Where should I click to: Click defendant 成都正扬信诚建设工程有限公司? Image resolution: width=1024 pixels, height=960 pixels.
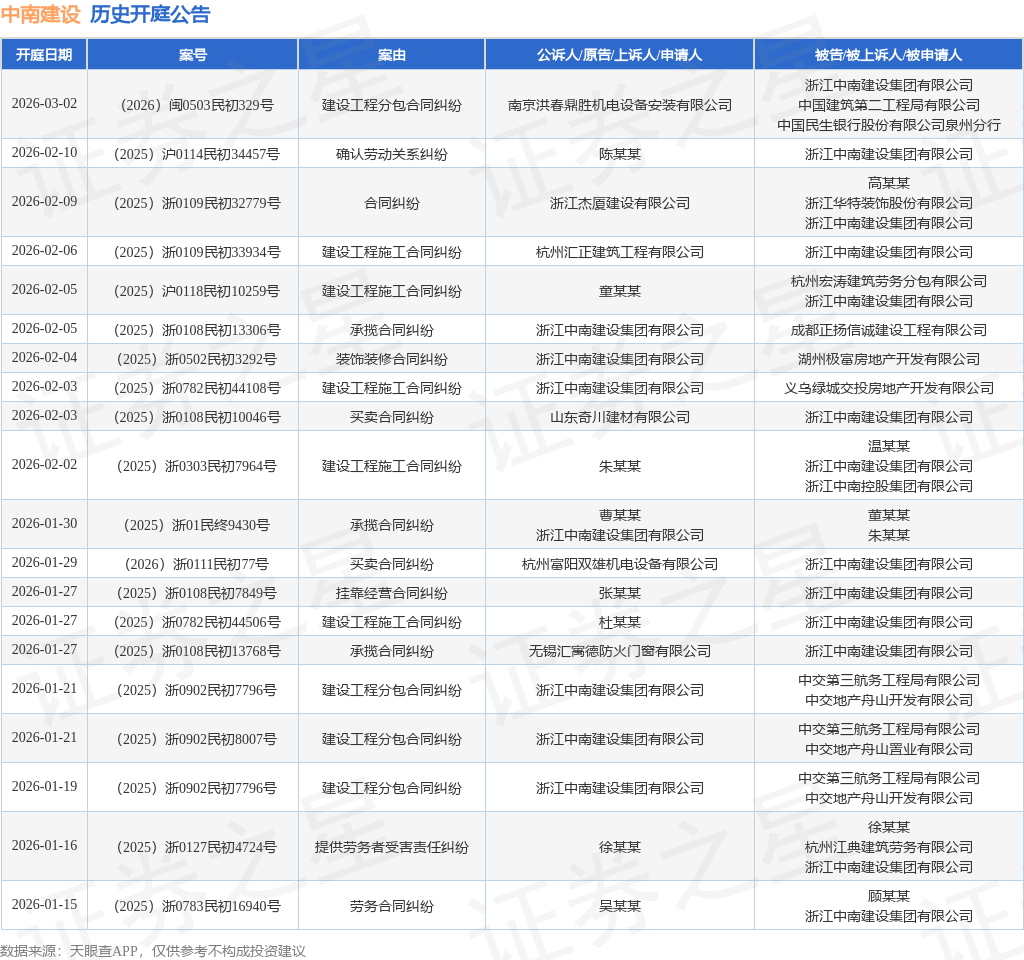coord(889,330)
